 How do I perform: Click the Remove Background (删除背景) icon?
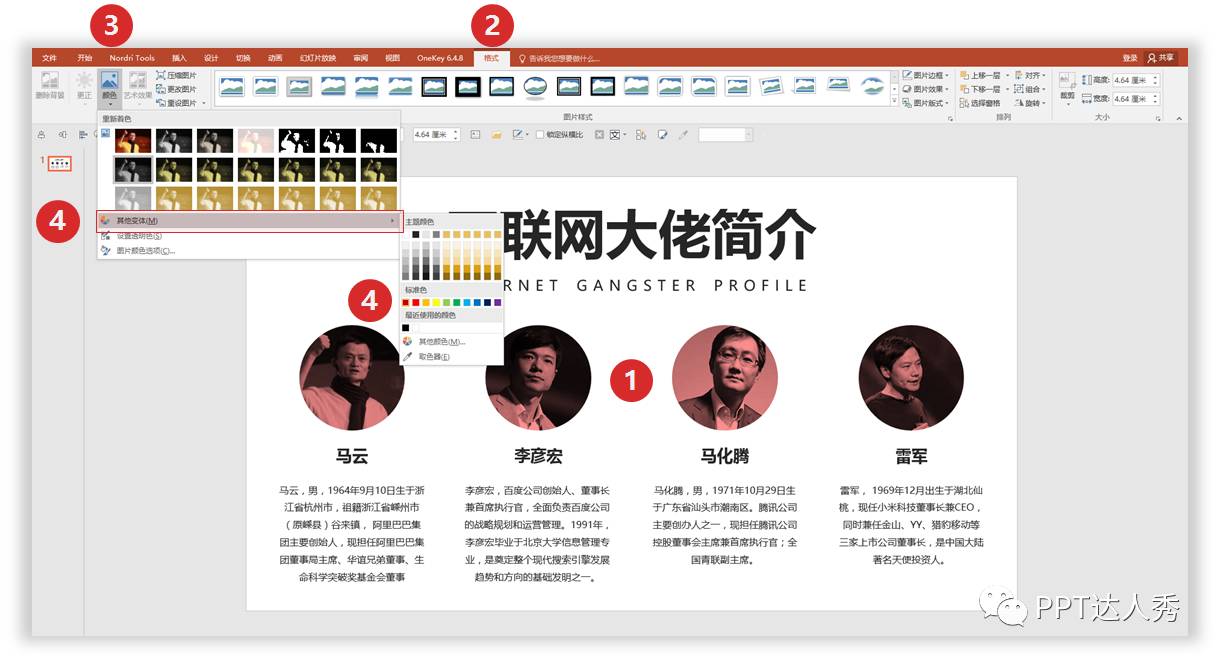49,87
